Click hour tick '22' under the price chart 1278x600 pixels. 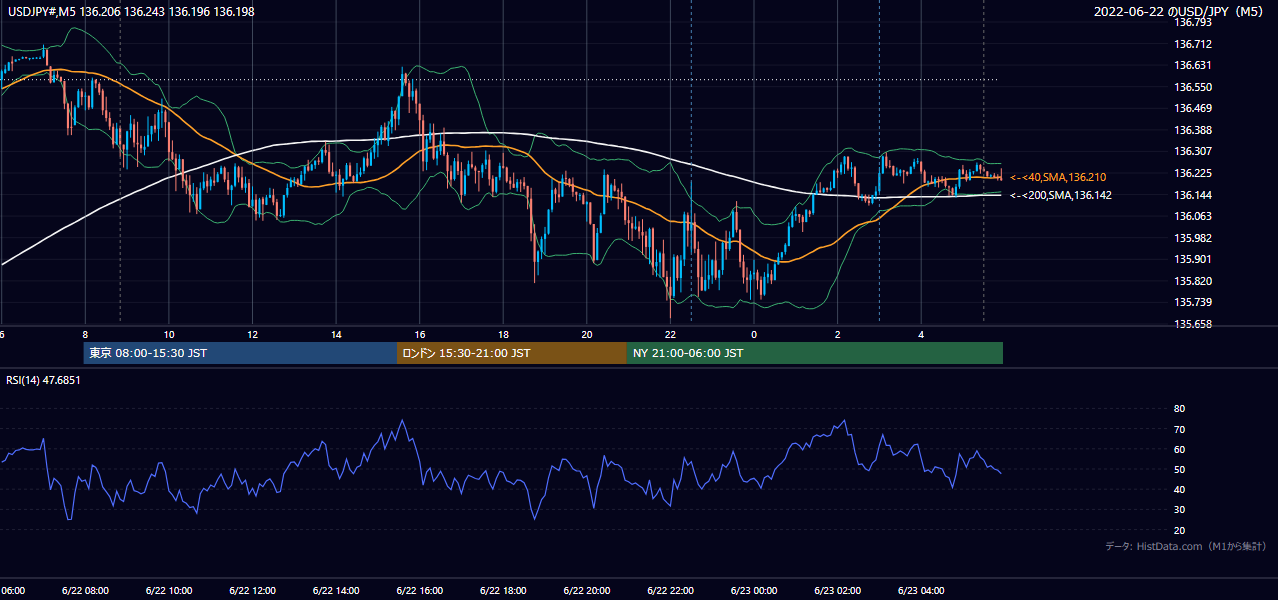(670, 335)
